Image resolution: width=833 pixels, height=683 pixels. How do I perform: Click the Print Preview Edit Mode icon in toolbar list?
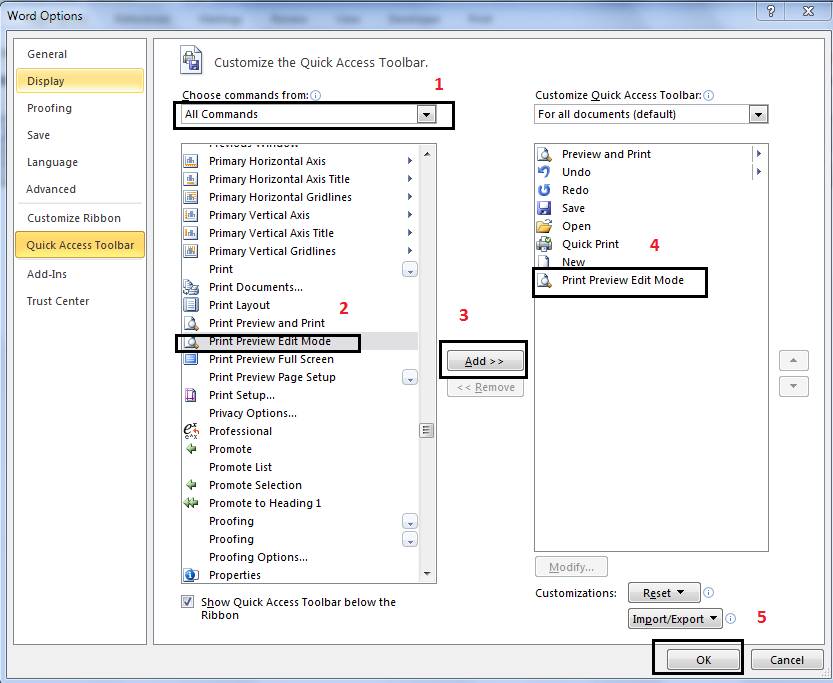(x=544, y=280)
